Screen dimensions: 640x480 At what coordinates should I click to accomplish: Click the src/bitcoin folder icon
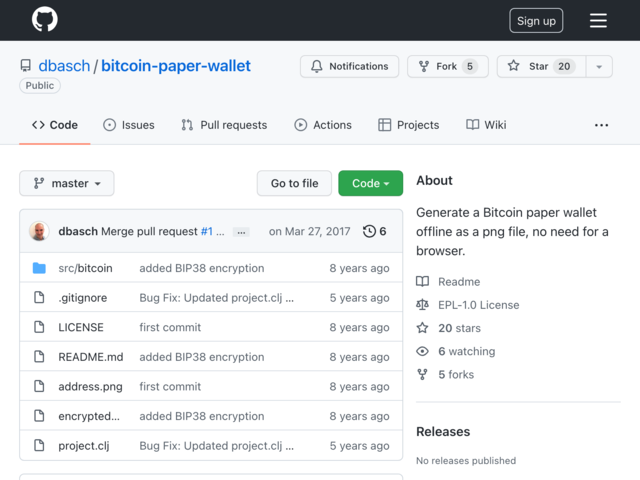coord(40,268)
